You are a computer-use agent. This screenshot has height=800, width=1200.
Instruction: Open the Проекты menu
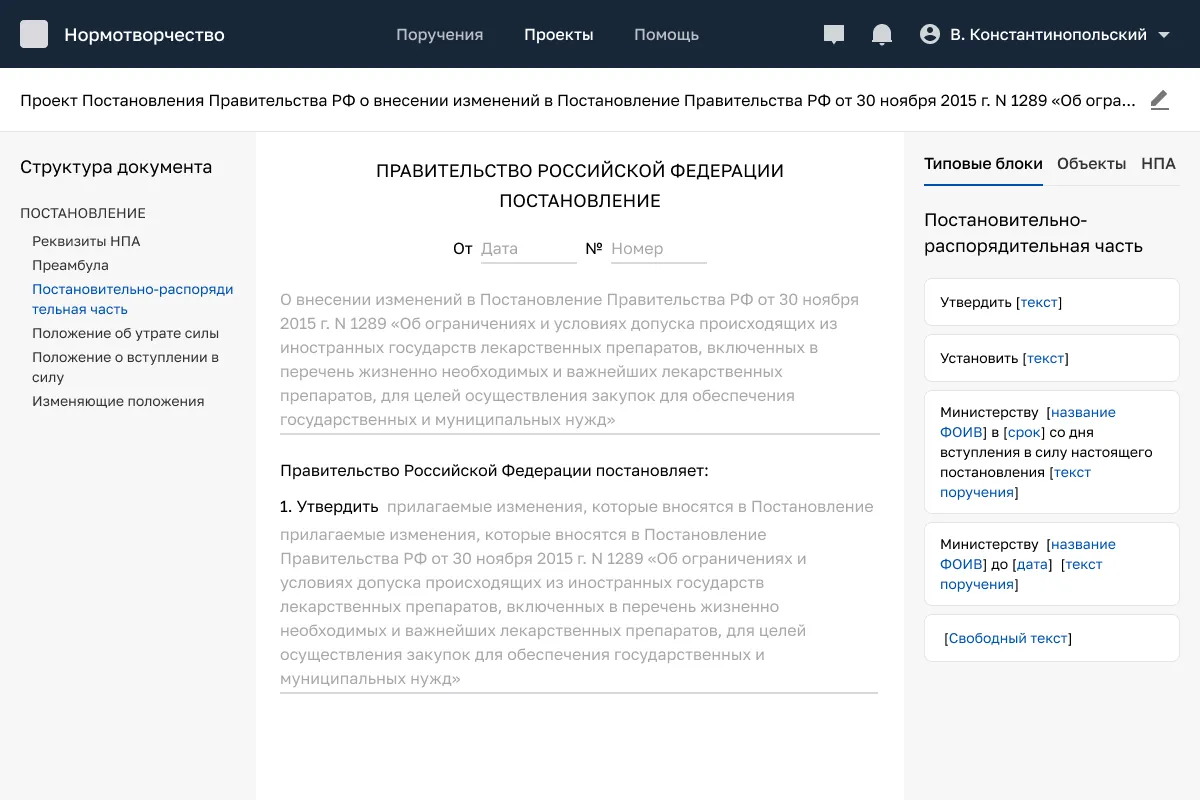pos(559,35)
